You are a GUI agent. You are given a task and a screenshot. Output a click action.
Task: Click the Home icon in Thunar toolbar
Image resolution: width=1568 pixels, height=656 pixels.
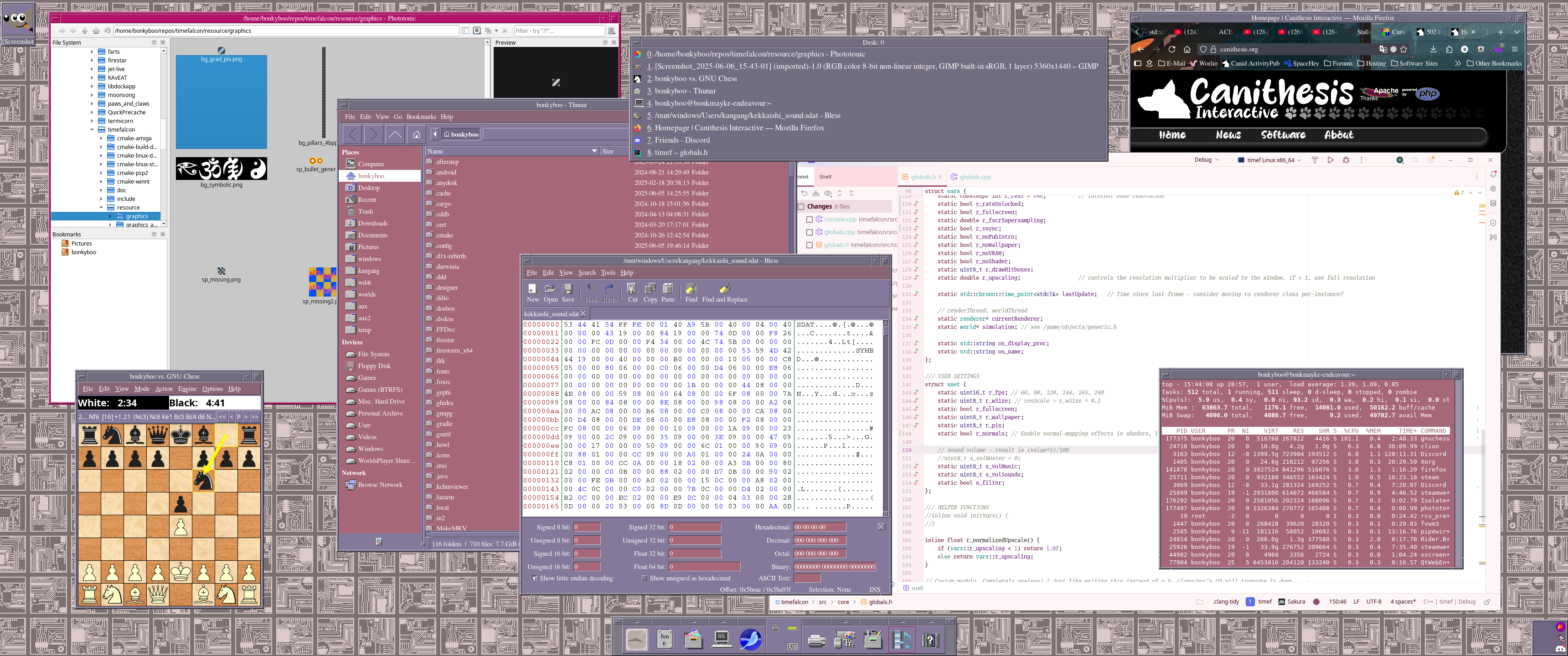tap(416, 134)
